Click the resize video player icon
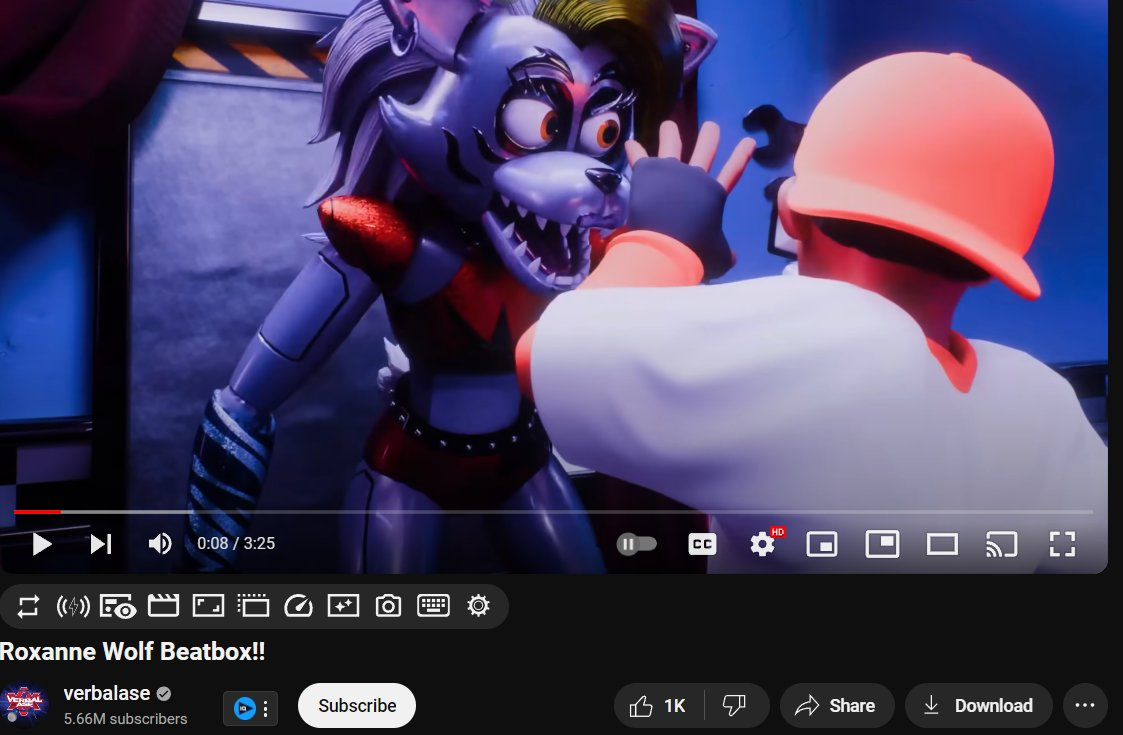The height and width of the screenshot is (735, 1123). pos(208,606)
